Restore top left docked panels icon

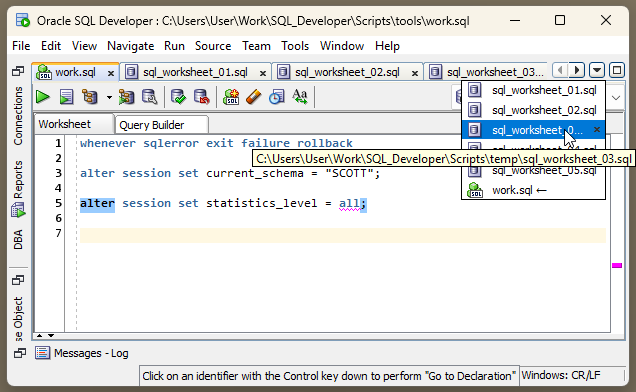tap(18, 71)
